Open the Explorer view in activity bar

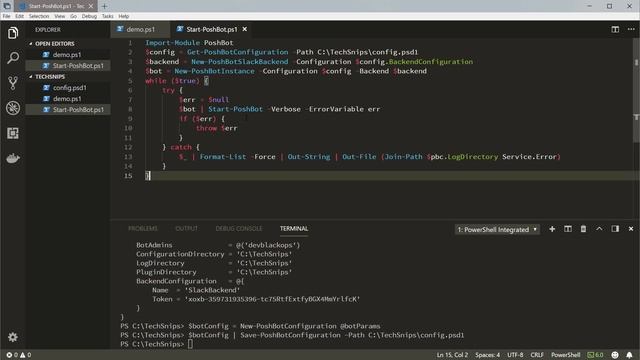click(13, 33)
